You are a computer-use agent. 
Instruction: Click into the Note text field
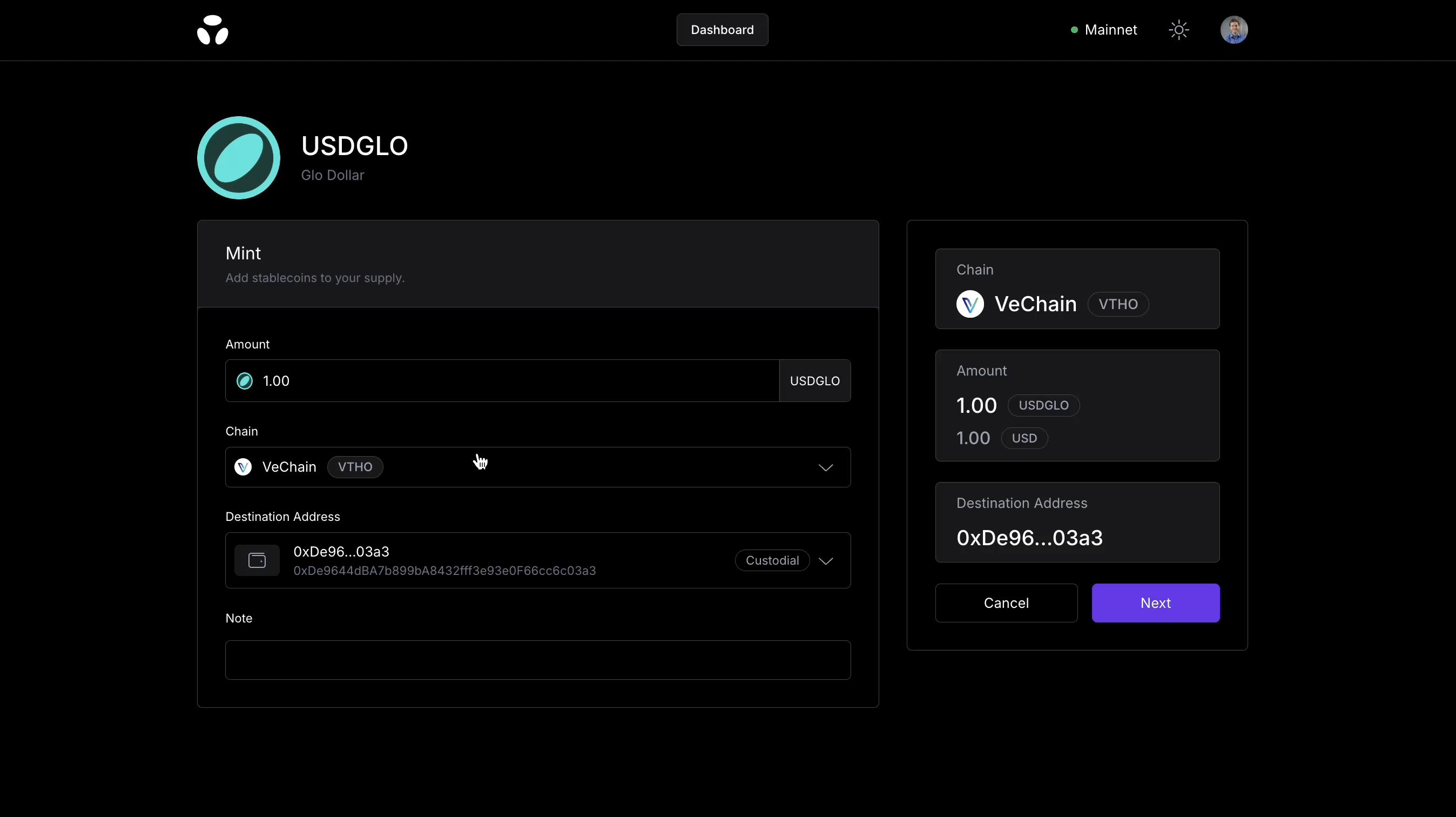pos(537,660)
